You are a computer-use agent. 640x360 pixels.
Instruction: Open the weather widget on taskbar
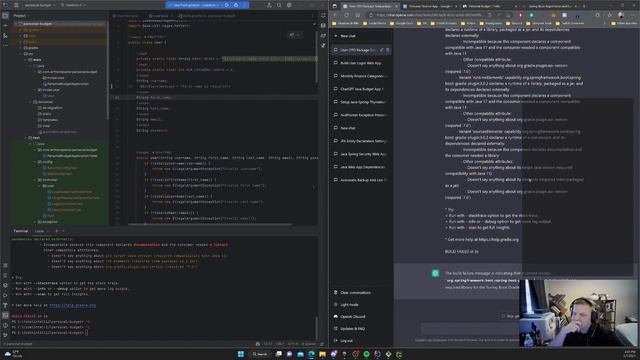(13, 354)
